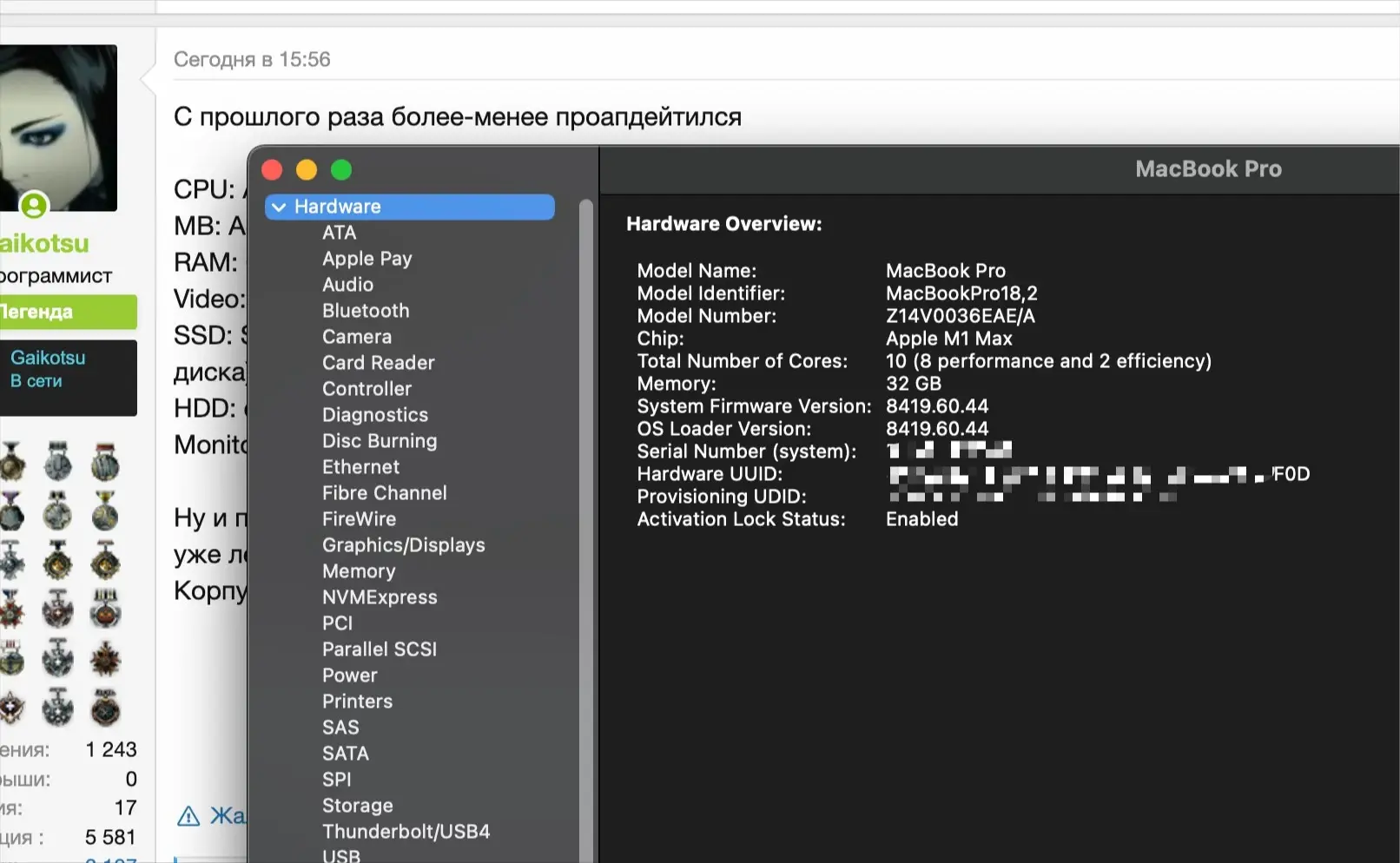Select the SATA entry
The image size is (1400, 863).
pos(346,754)
